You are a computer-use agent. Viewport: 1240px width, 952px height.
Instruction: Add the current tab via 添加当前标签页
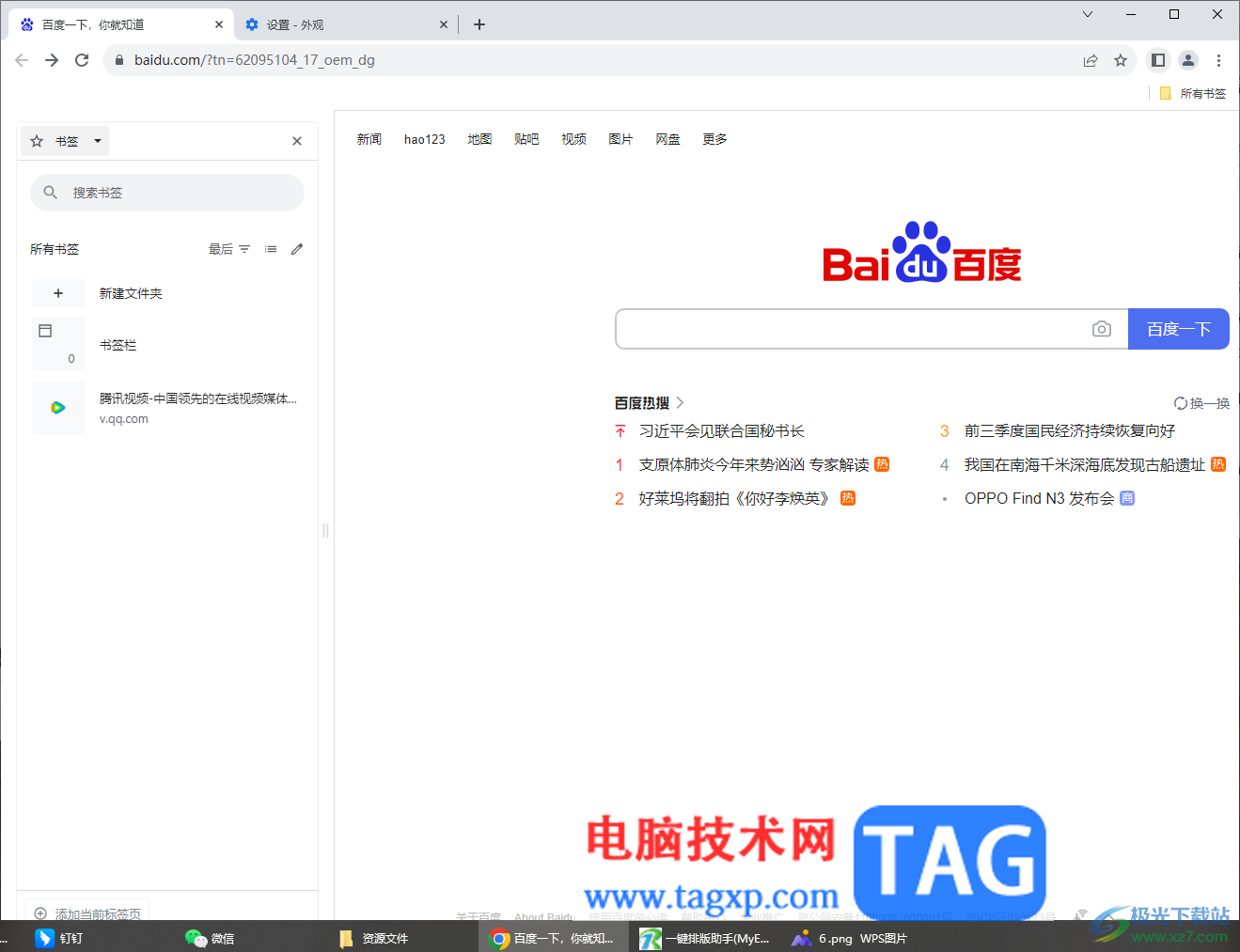tap(87, 913)
